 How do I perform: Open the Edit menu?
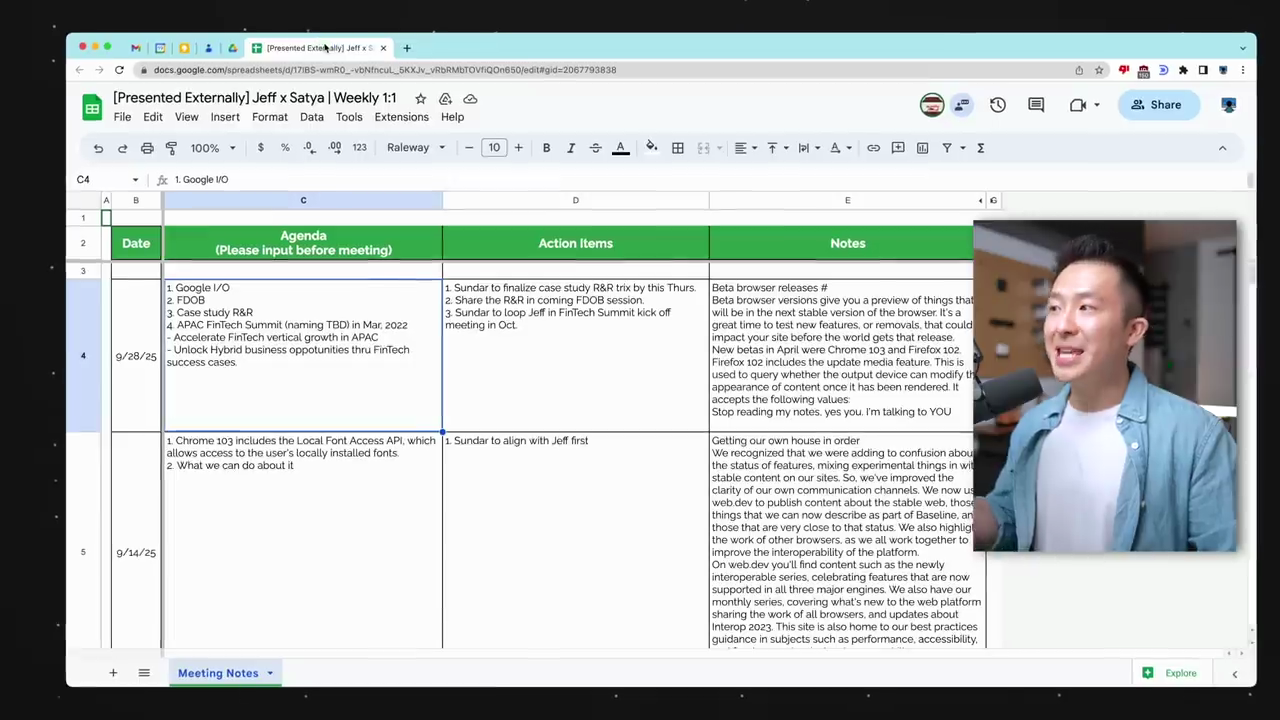153,117
